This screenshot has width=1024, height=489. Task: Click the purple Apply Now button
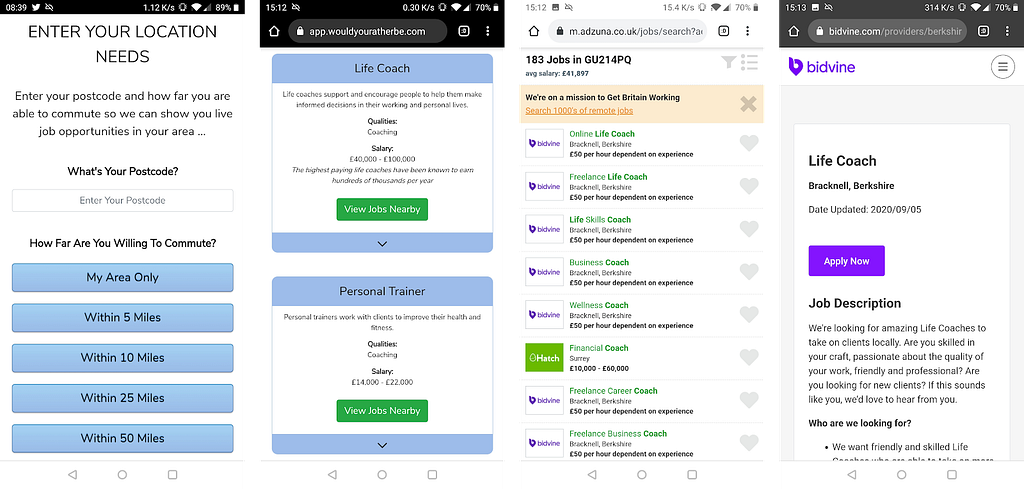tap(846, 261)
